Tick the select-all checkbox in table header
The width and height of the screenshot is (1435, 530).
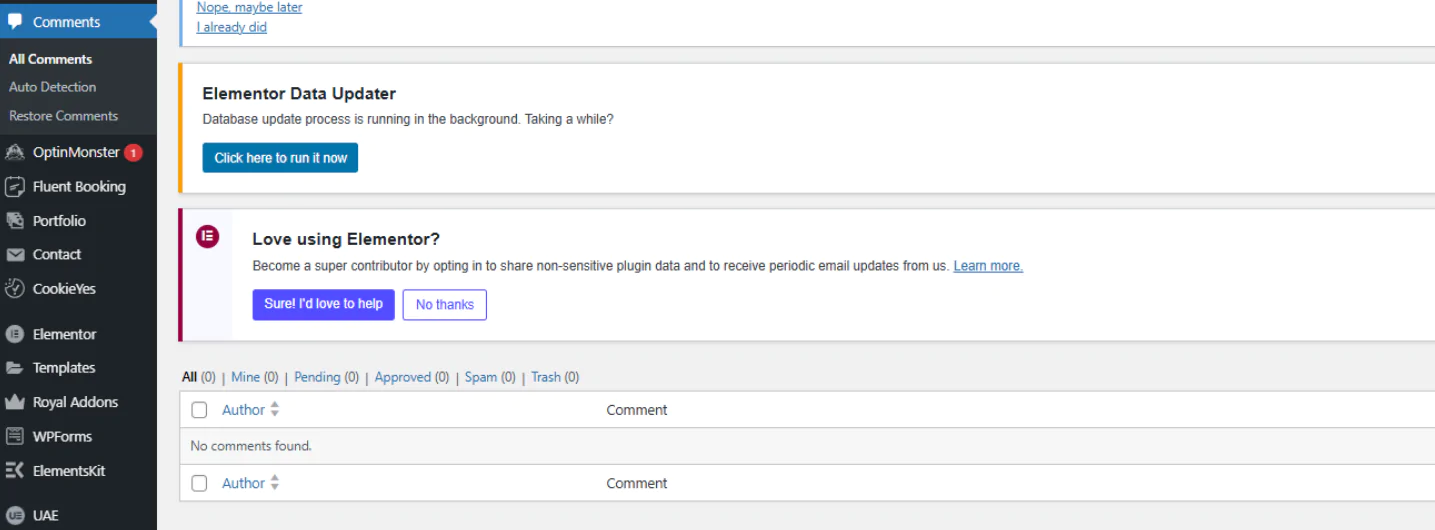click(199, 410)
